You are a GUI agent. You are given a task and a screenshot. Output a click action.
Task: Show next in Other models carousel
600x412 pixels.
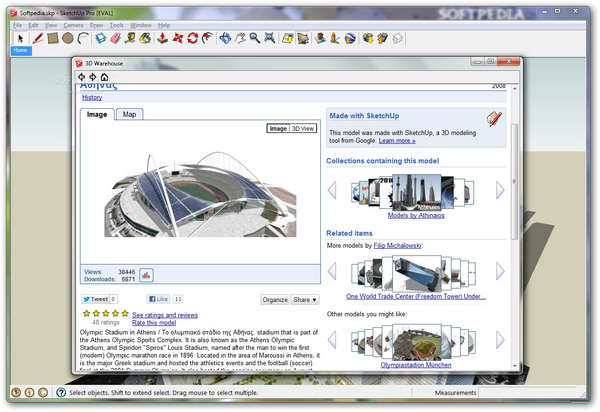[x=500, y=340]
